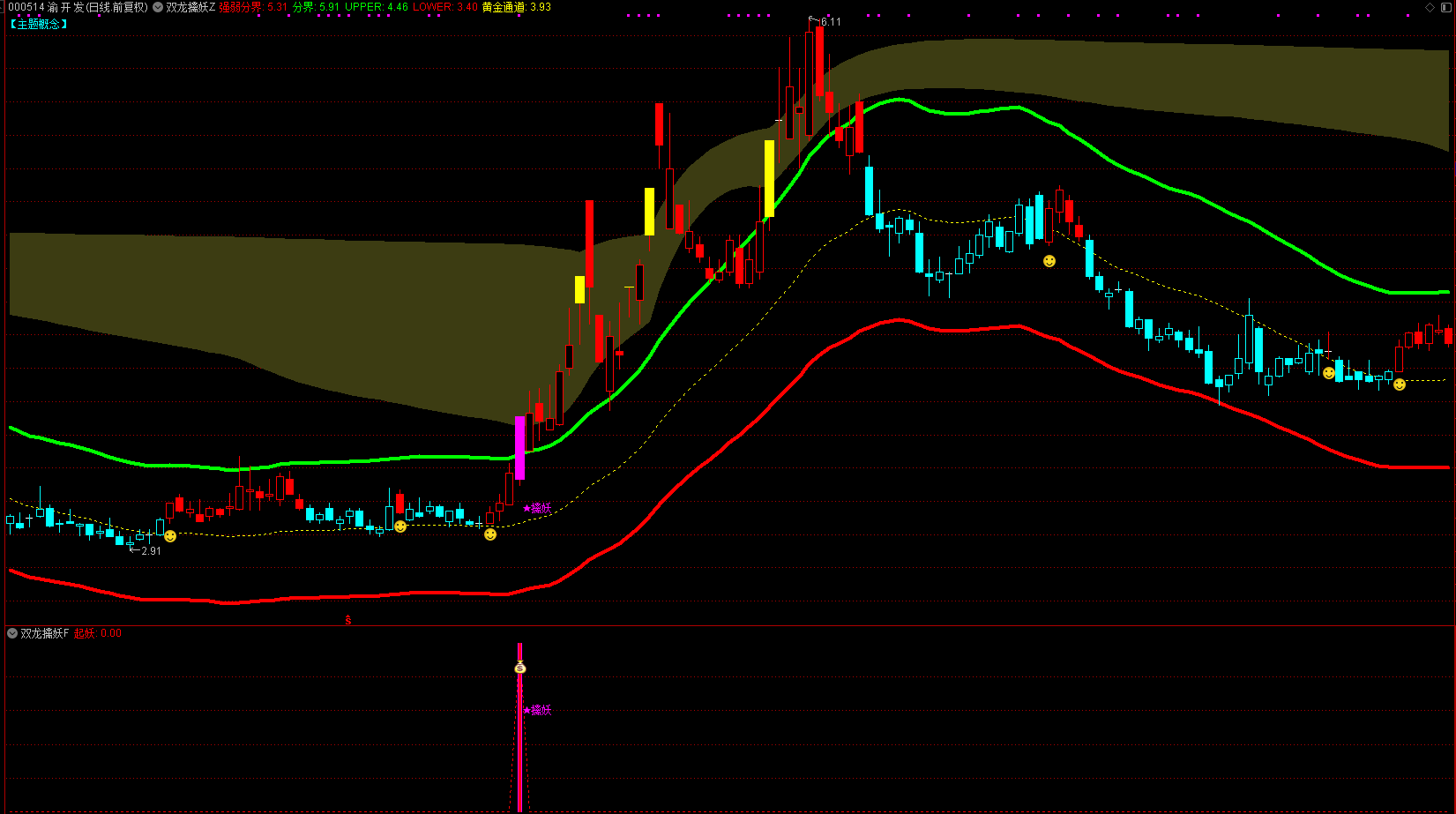Click the LOWER: 3.40 readout

click(x=445, y=7)
